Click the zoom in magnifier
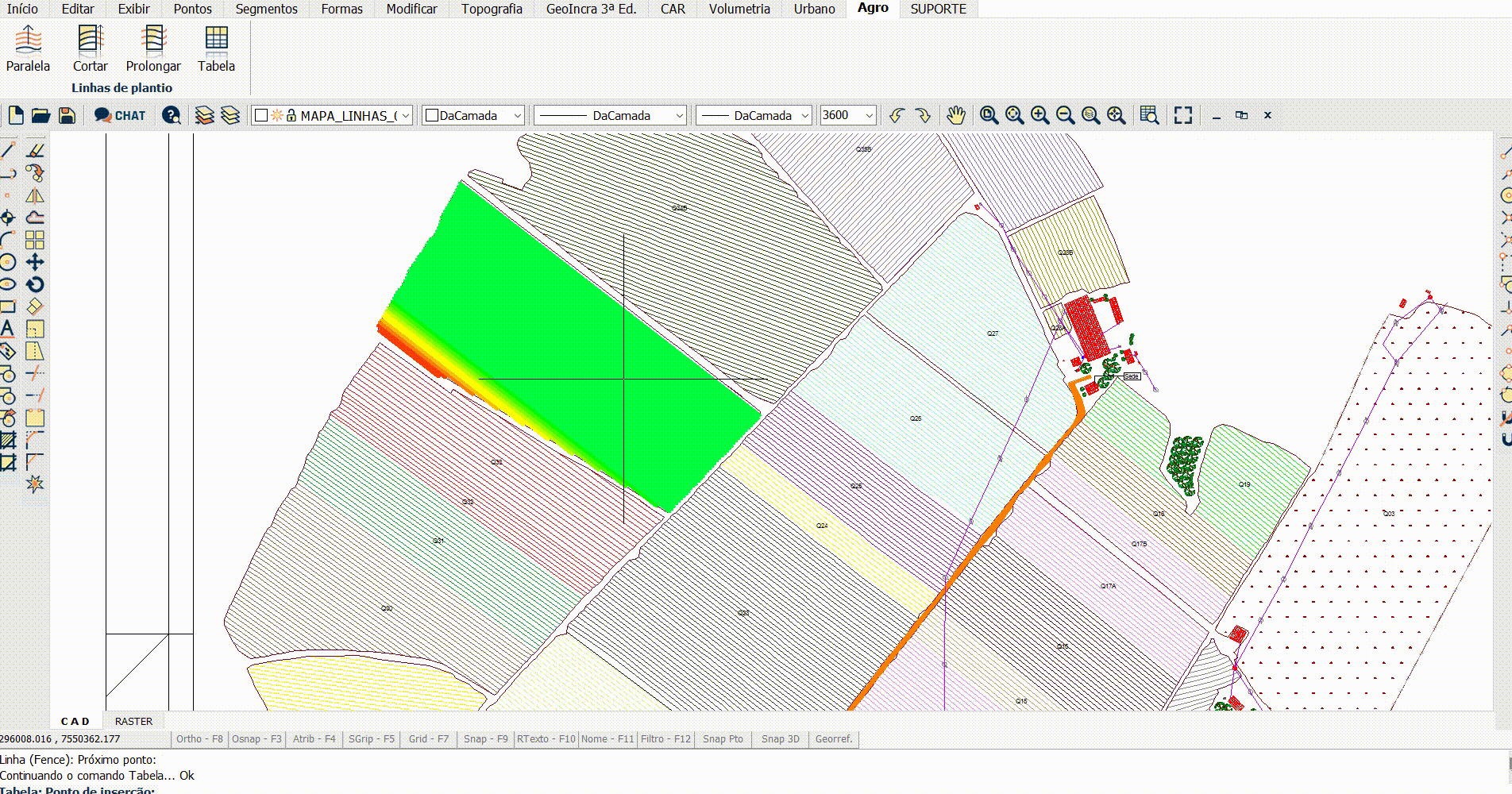Image resolution: width=1512 pixels, height=794 pixels. 1039,115
